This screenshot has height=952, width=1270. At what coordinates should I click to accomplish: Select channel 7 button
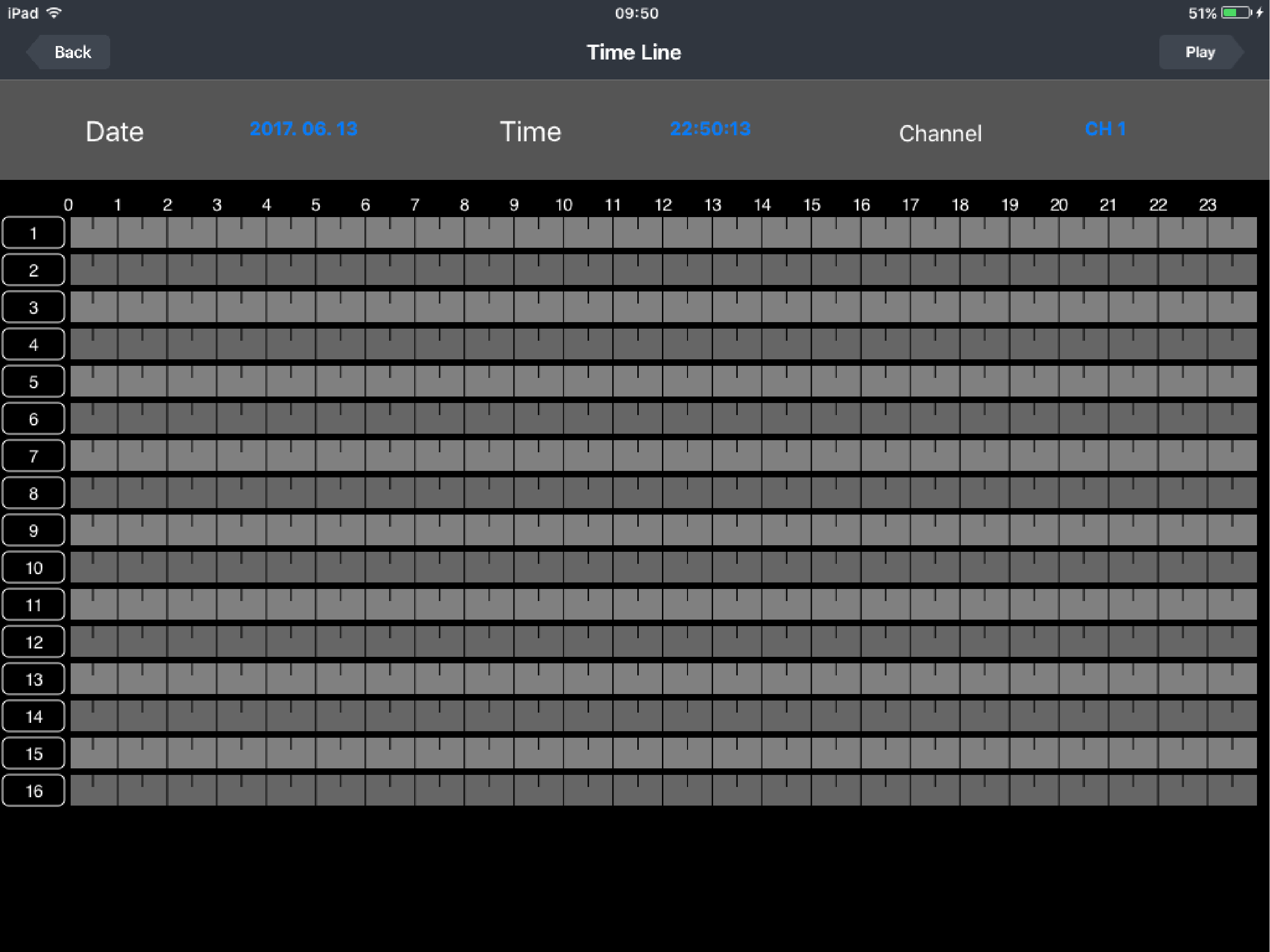point(33,456)
